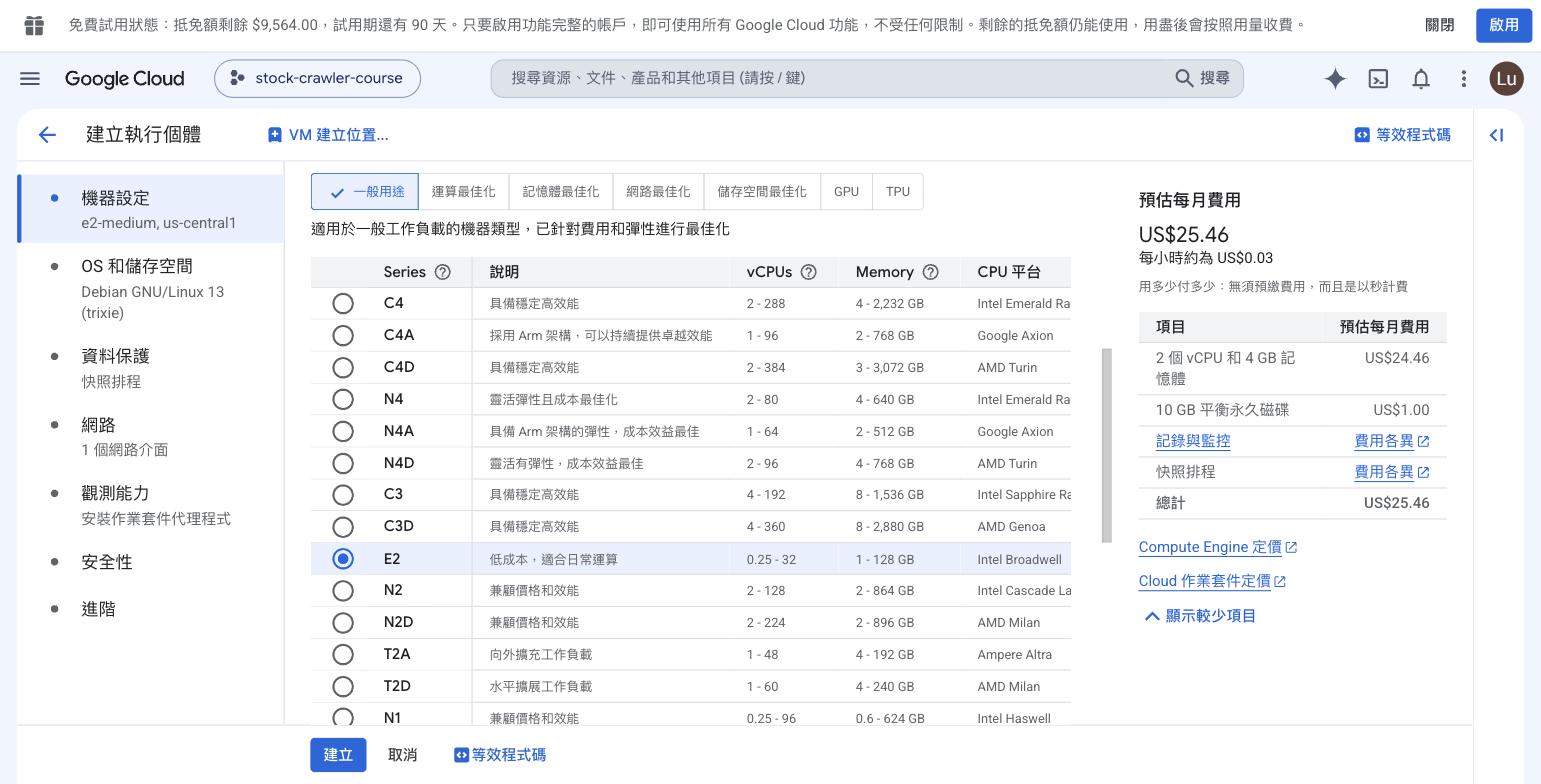Open Cloud 作業套件定價 link

1212,581
